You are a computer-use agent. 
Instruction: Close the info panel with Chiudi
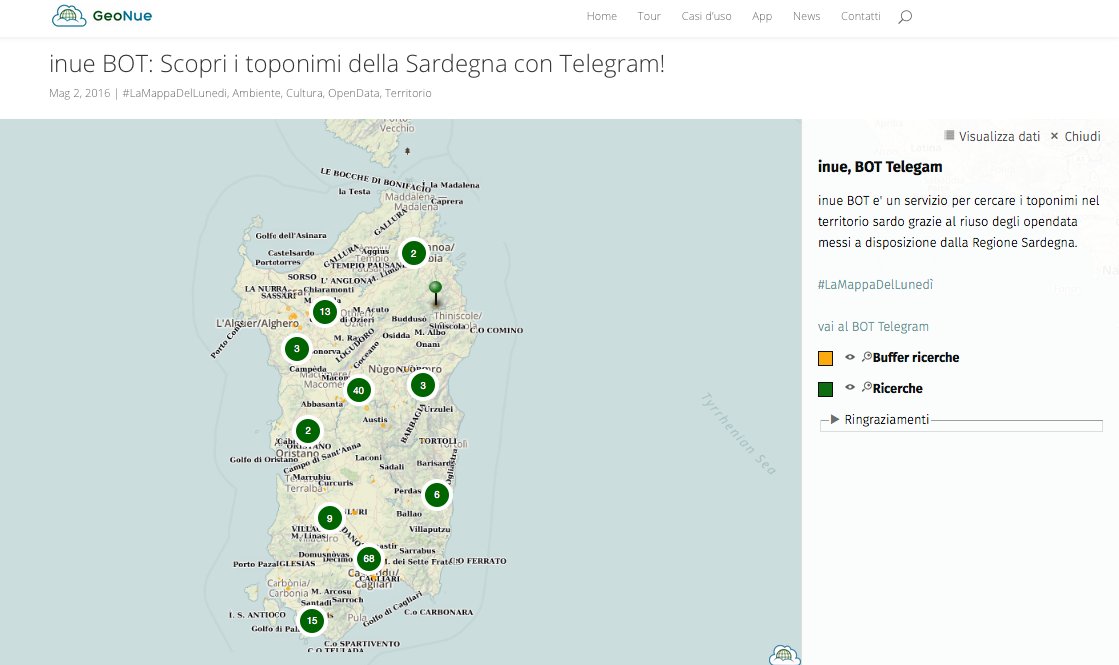point(1075,136)
